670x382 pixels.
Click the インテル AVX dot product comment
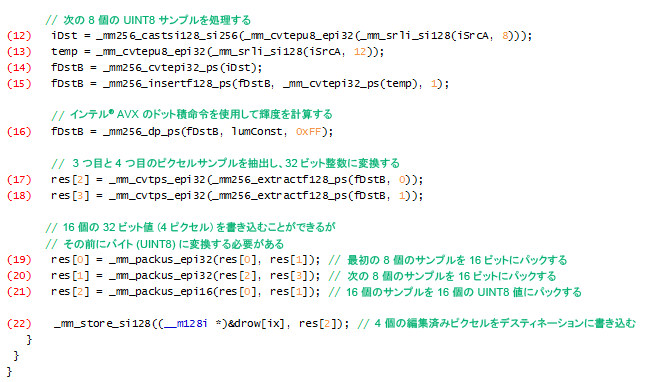pyautogui.click(x=192, y=115)
